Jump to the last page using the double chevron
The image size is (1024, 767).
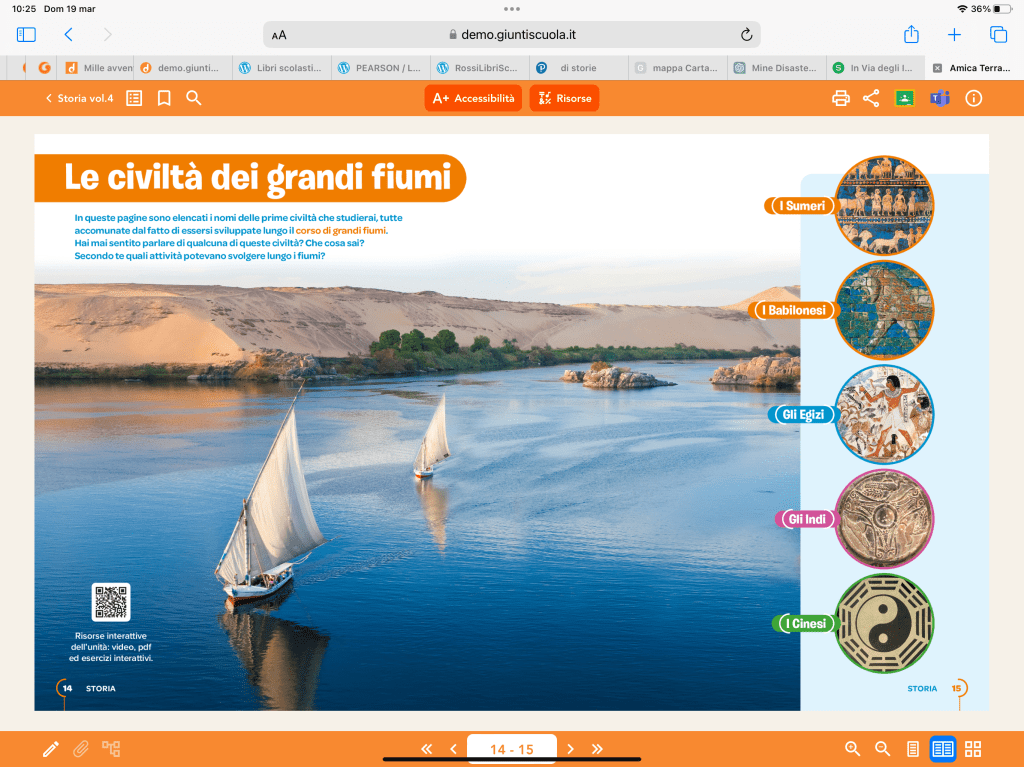(598, 749)
